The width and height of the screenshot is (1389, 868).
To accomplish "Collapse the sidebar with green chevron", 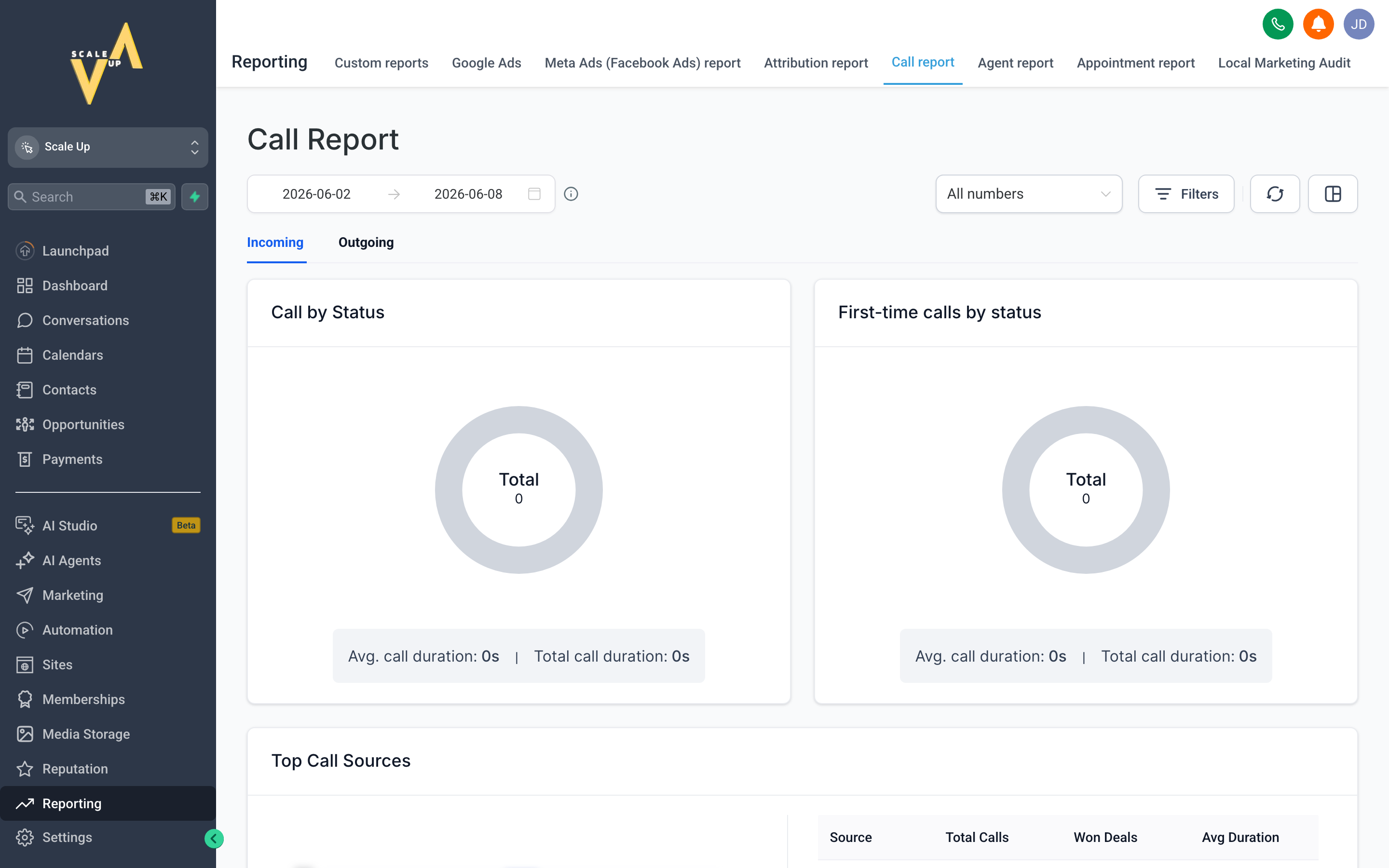I will [x=214, y=839].
